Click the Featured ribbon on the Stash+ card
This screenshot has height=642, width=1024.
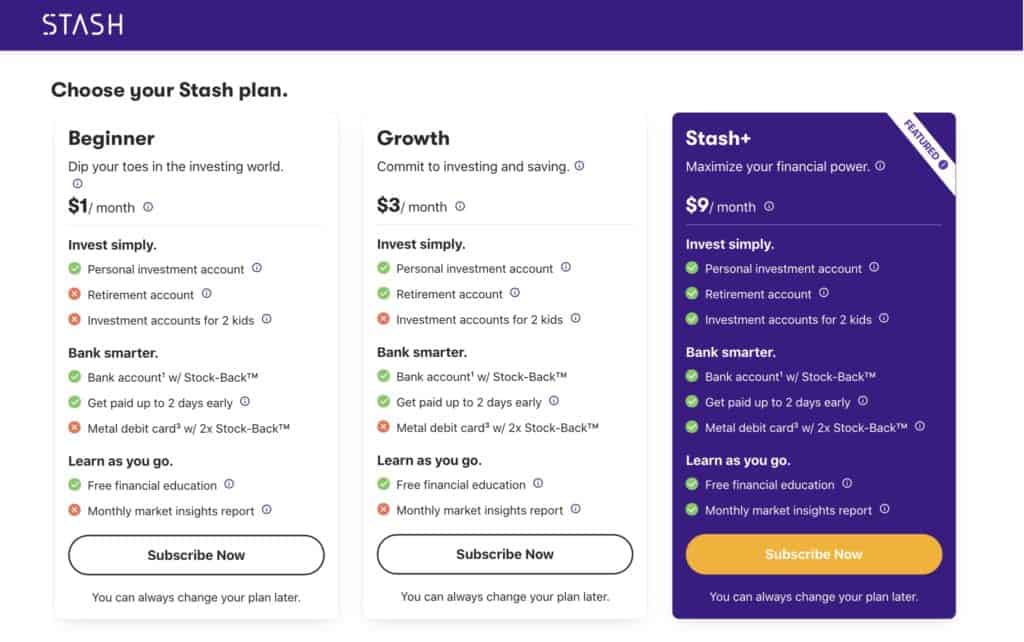(925, 144)
